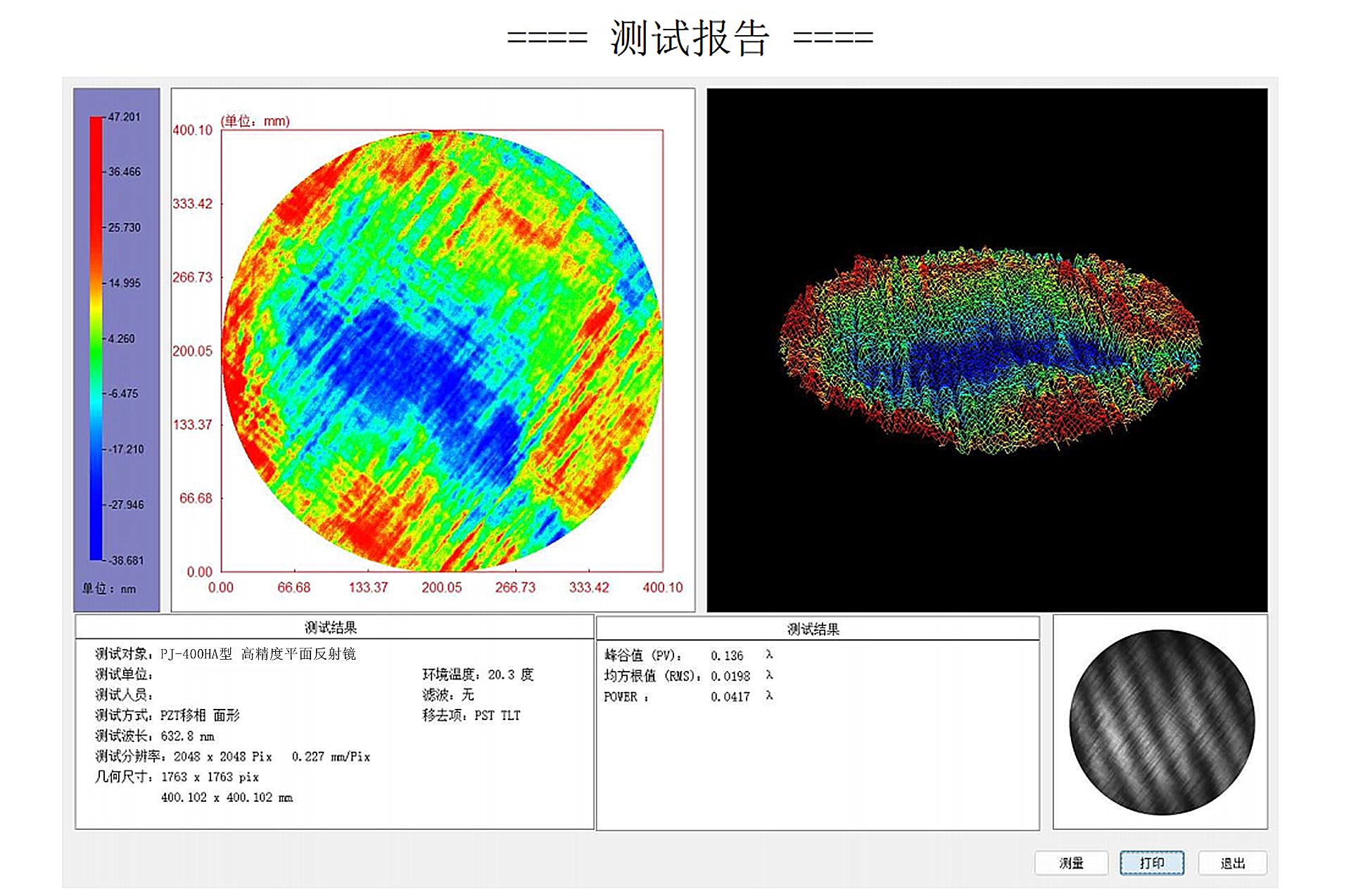Click the POWER value 0.0417
This screenshot has height=896, width=1351.
click(730, 697)
